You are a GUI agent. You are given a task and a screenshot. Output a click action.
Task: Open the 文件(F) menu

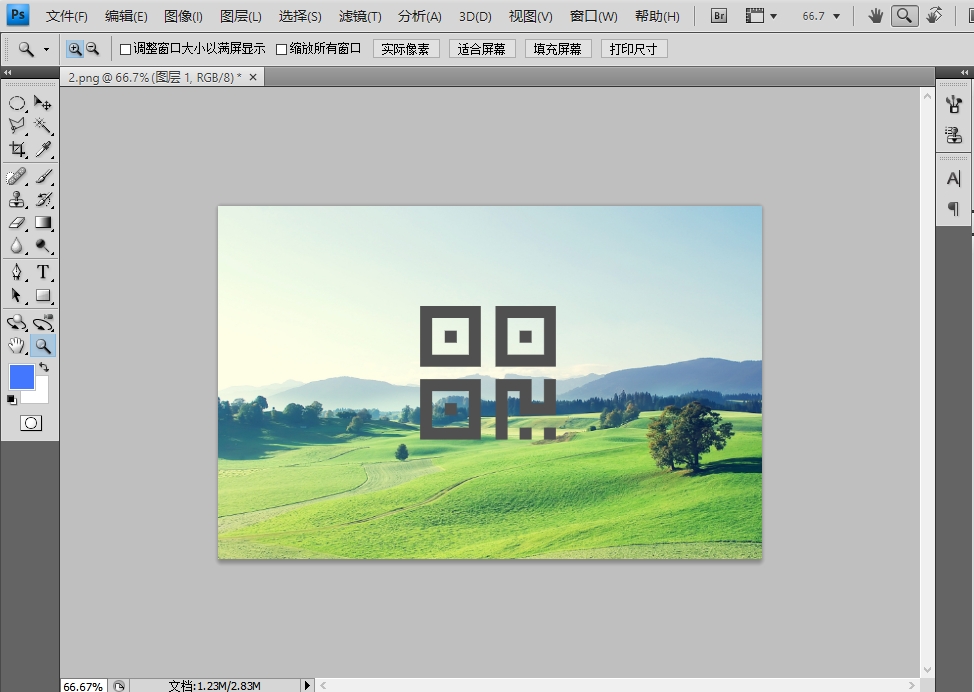[66, 17]
